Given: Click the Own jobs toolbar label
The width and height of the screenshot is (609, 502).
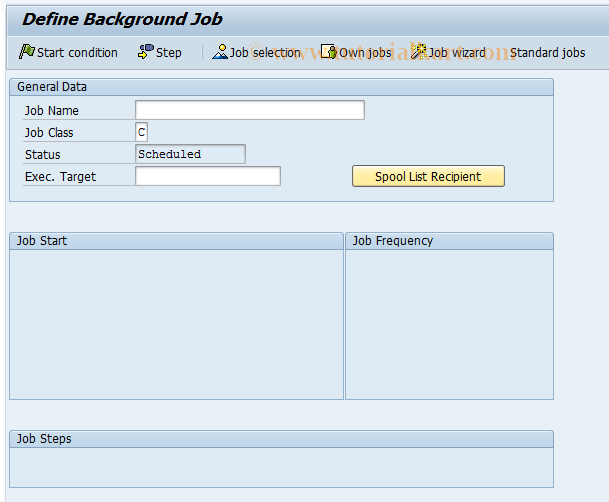Looking at the screenshot, I should pos(365,52).
